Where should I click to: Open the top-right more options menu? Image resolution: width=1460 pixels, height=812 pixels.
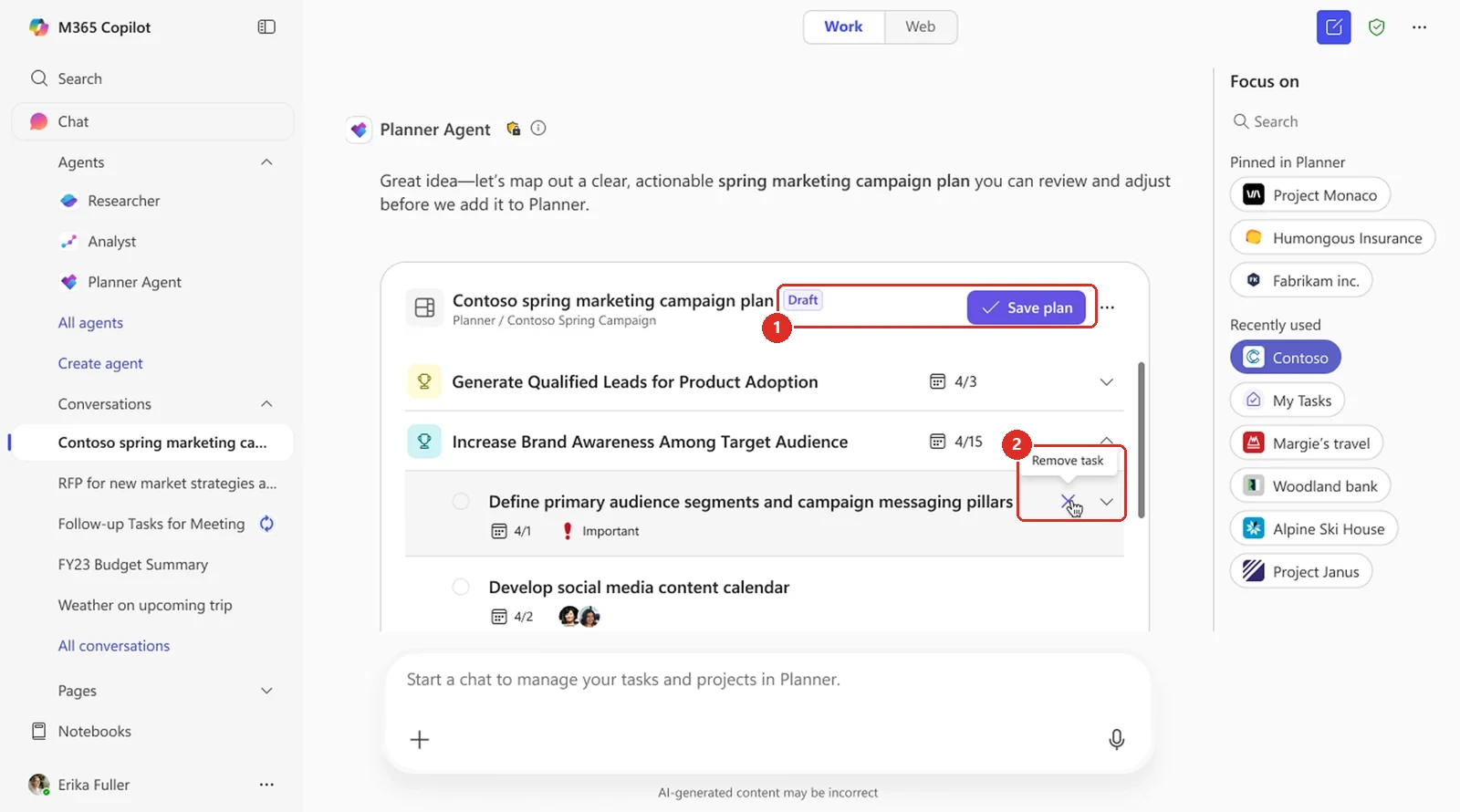click(1419, 27)
